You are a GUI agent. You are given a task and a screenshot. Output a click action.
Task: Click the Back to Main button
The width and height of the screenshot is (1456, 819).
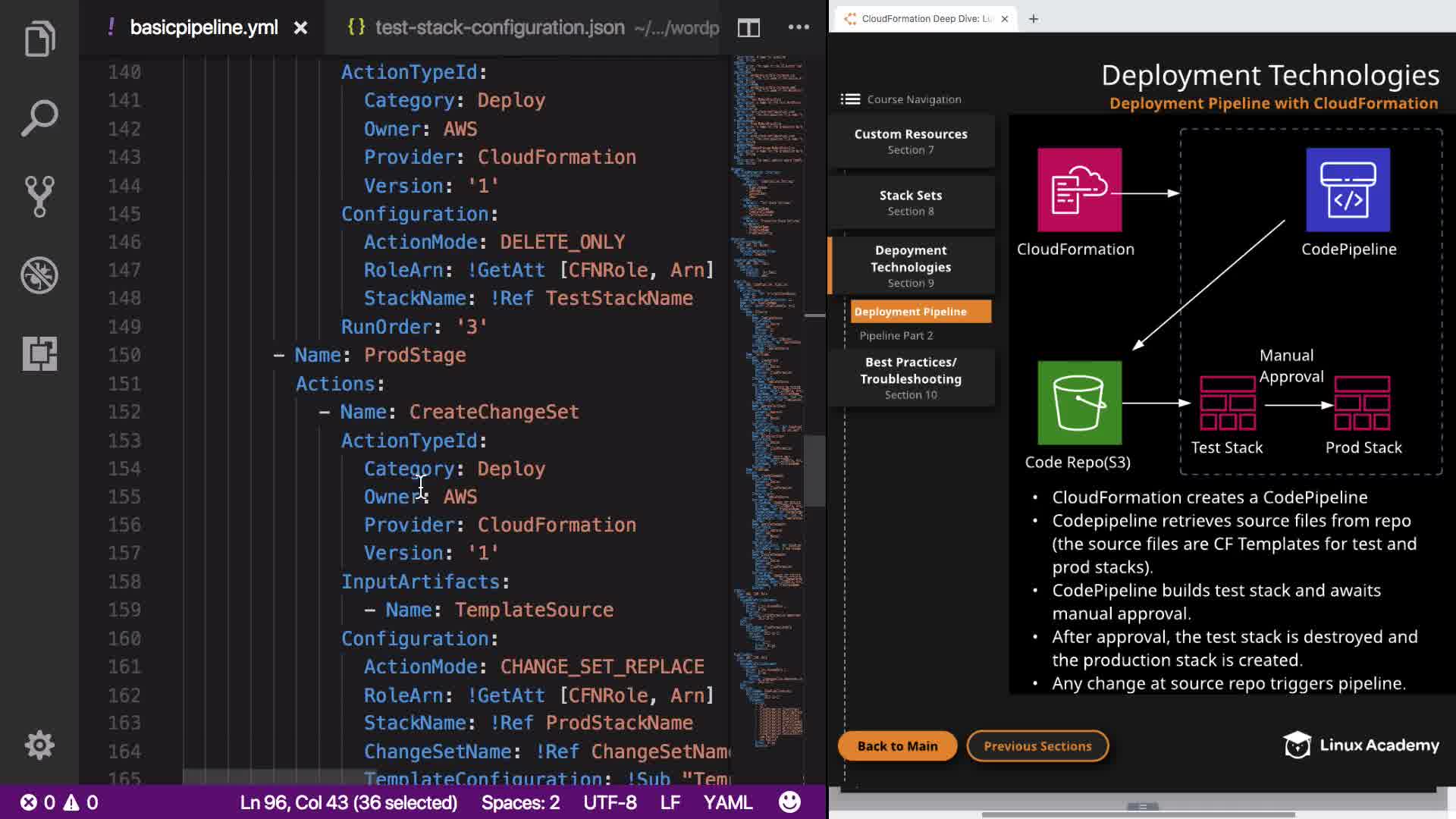click(897, 746)
